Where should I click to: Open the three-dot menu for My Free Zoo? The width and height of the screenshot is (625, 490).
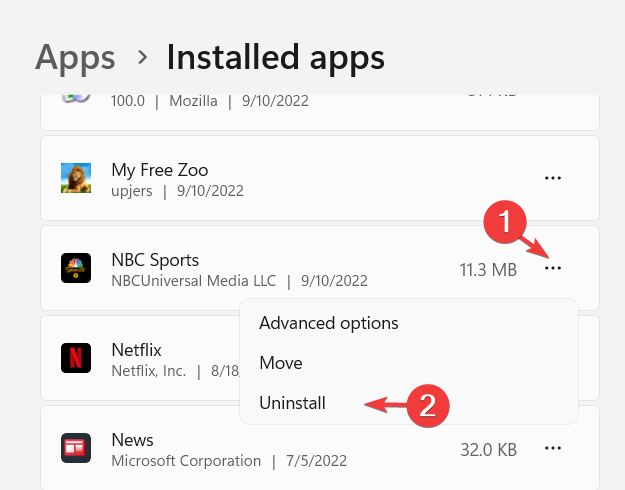pyautogui.click(x=553, y=178)
